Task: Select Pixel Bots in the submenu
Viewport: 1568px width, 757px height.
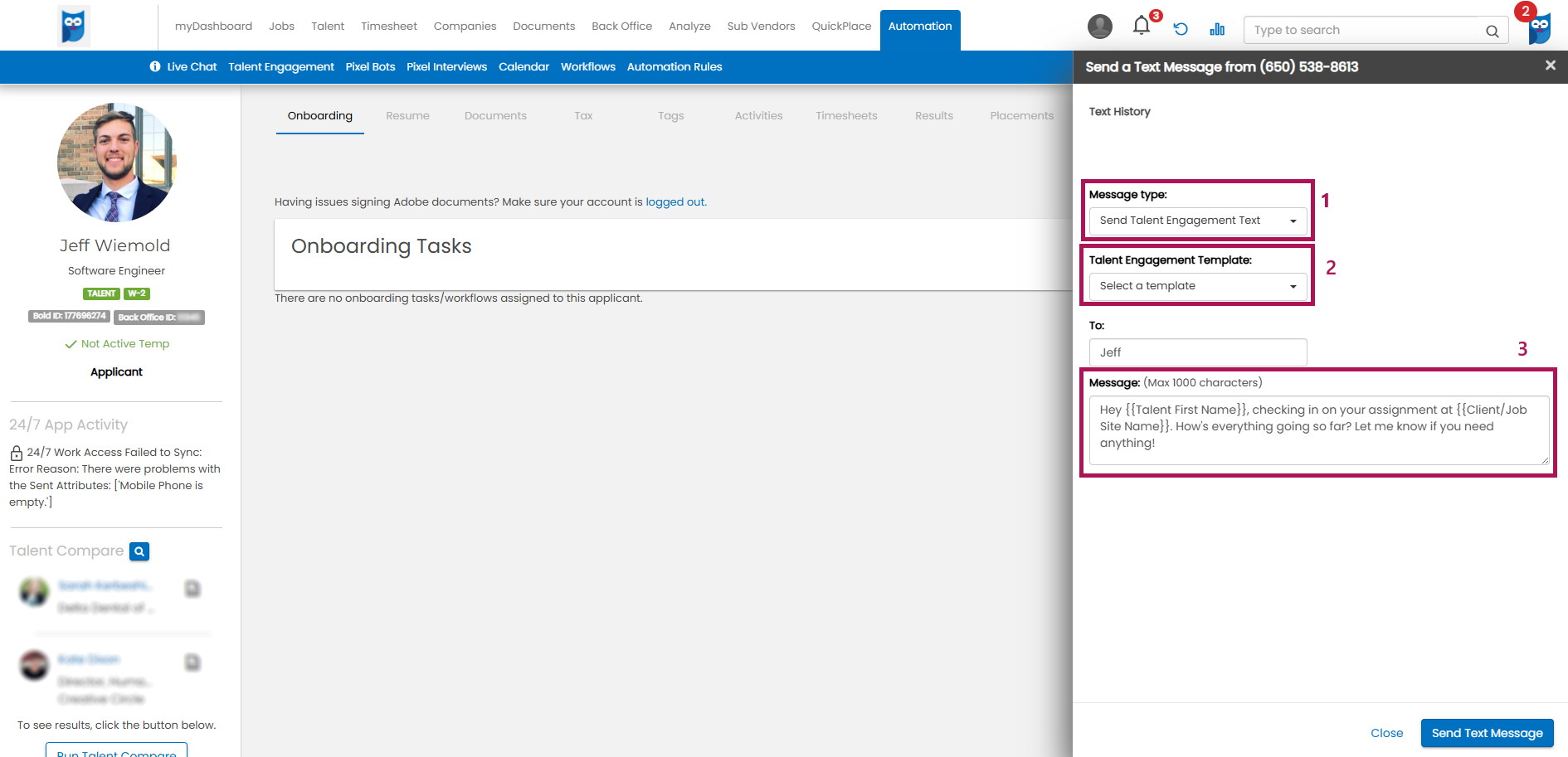Action: click(370, 67)
